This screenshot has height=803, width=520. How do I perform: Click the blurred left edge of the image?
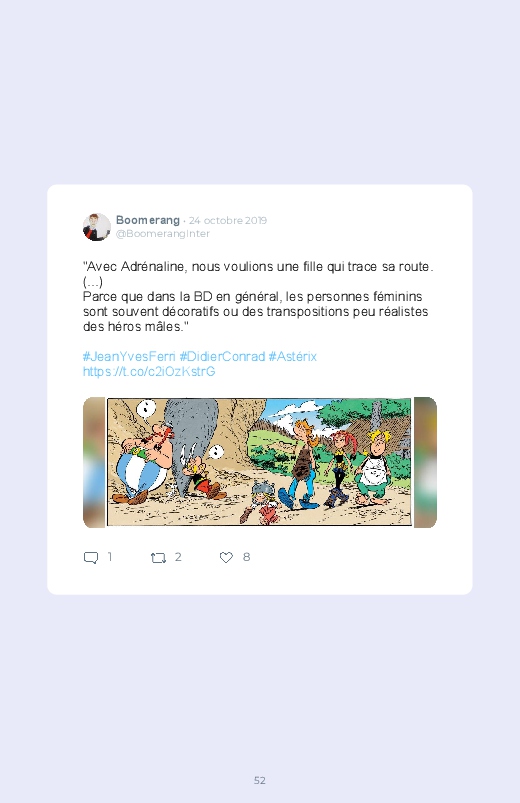tap(94, 462)
